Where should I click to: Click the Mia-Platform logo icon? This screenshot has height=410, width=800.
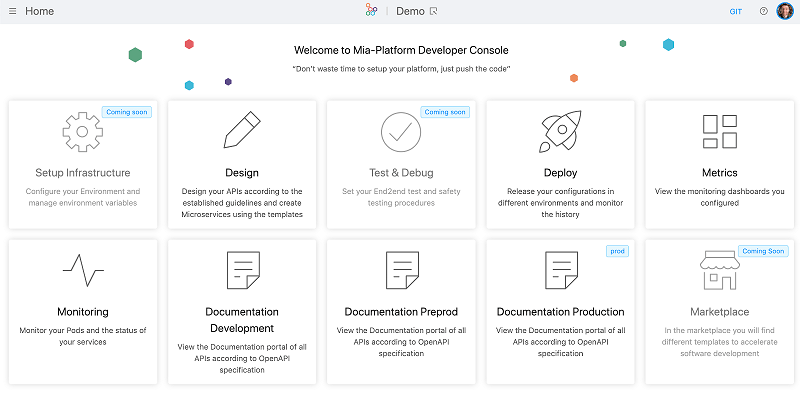pos(371,10)
